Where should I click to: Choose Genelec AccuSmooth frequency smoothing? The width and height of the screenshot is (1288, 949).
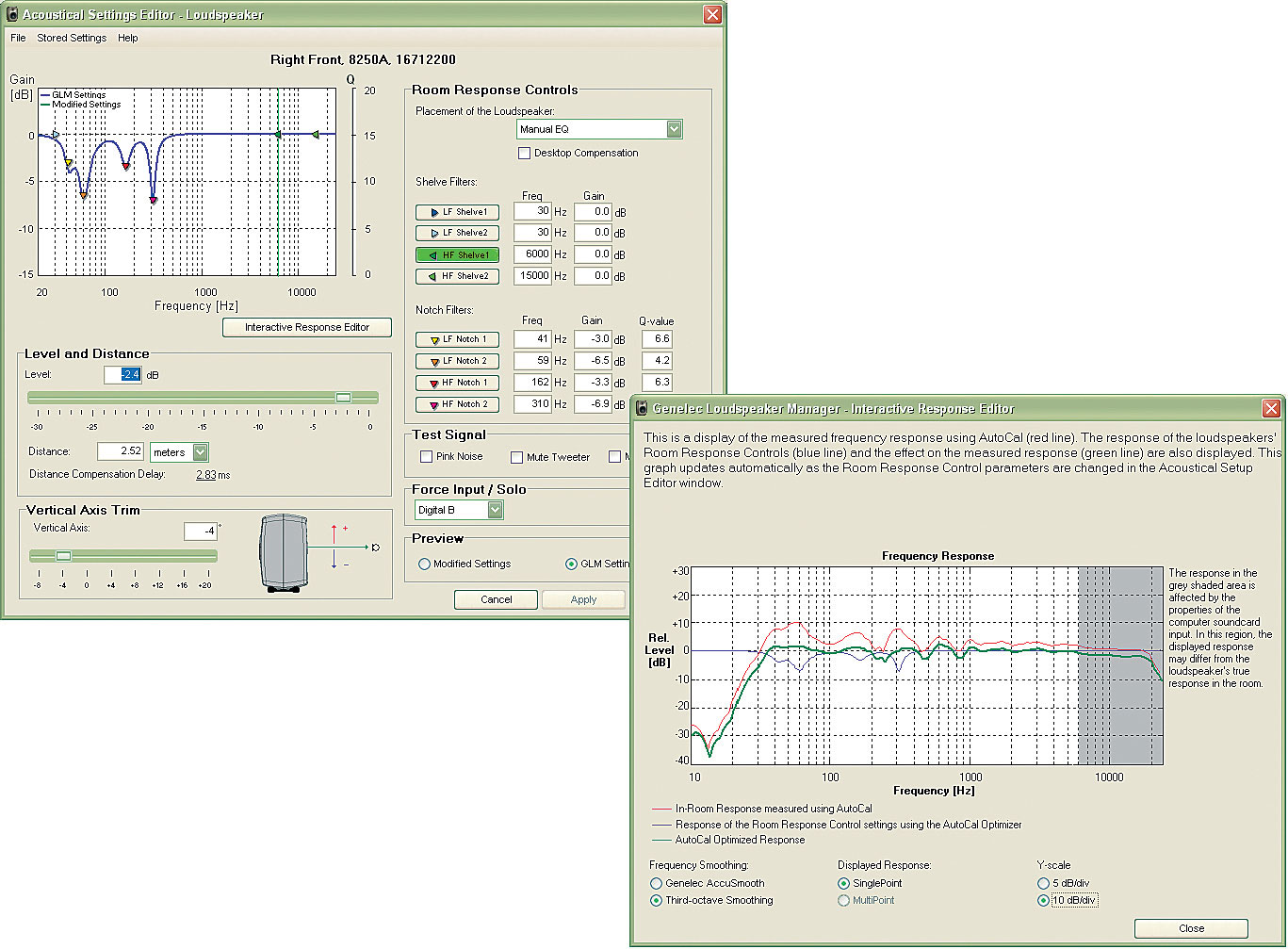coord(656,883)
